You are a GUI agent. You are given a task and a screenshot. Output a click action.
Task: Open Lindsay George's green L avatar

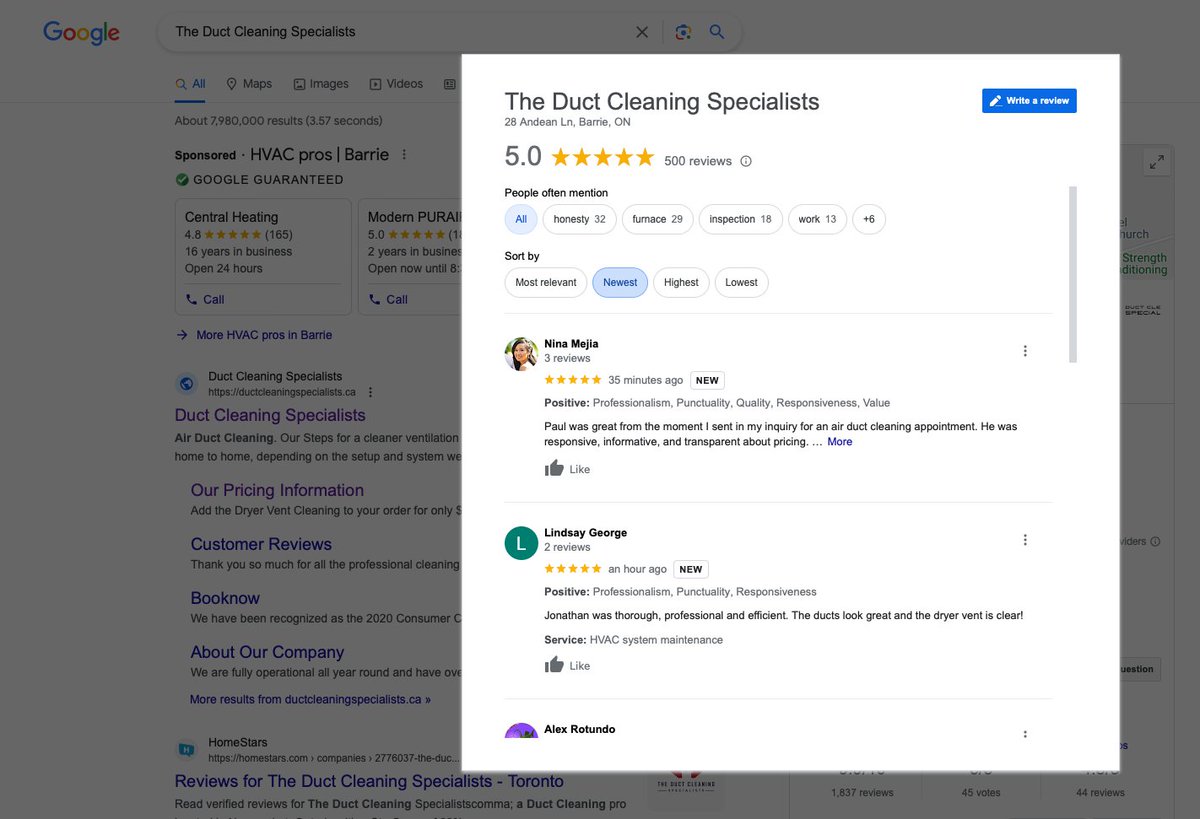(x=521, y=543)
